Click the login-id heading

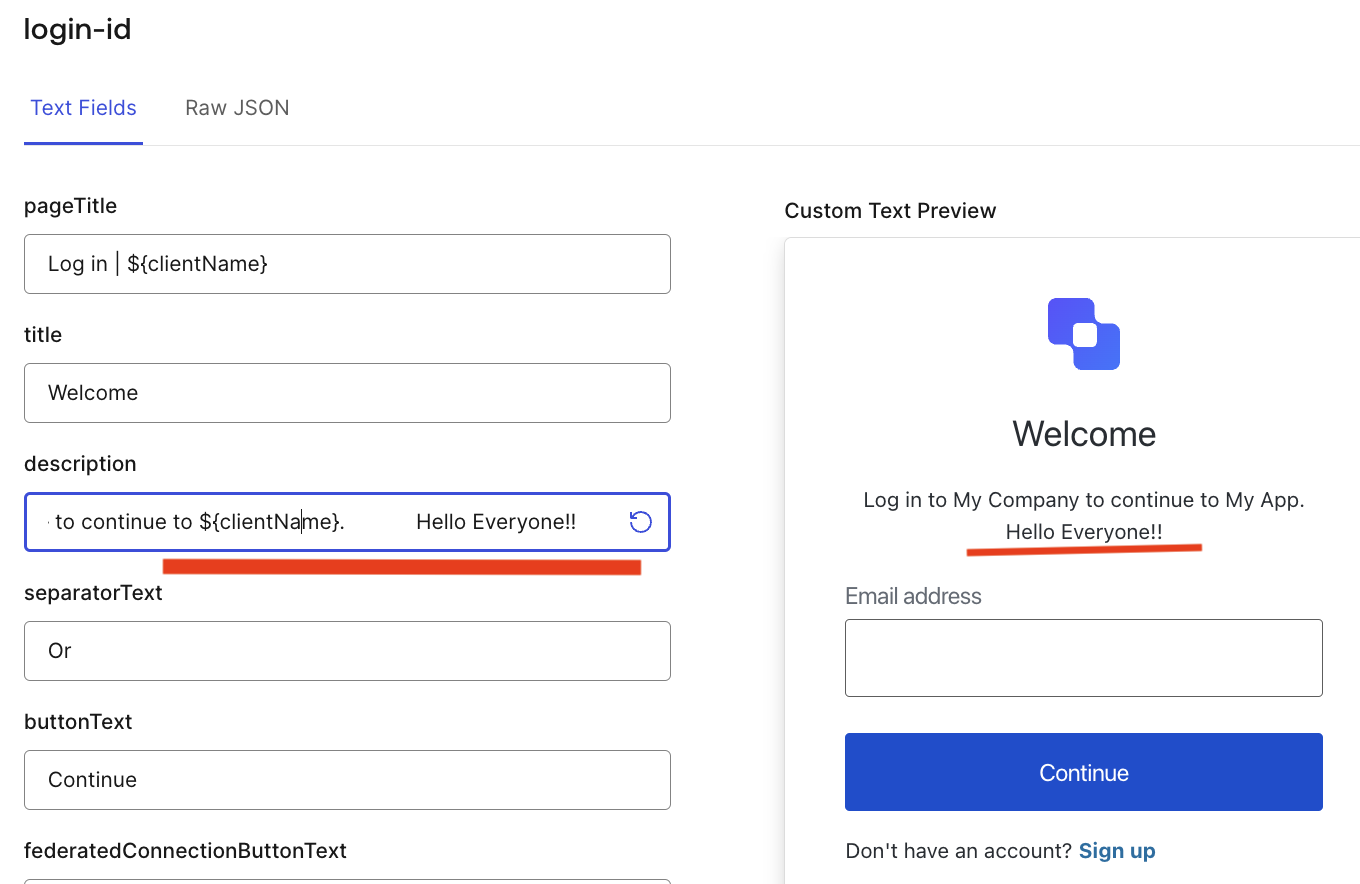78,29
